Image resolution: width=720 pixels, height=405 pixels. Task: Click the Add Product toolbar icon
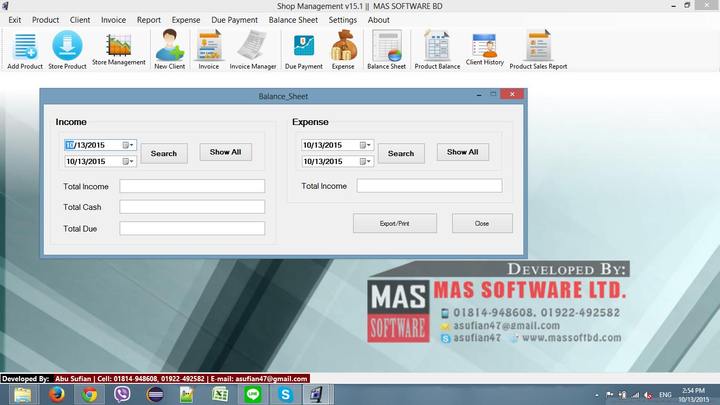click(24, 48)
